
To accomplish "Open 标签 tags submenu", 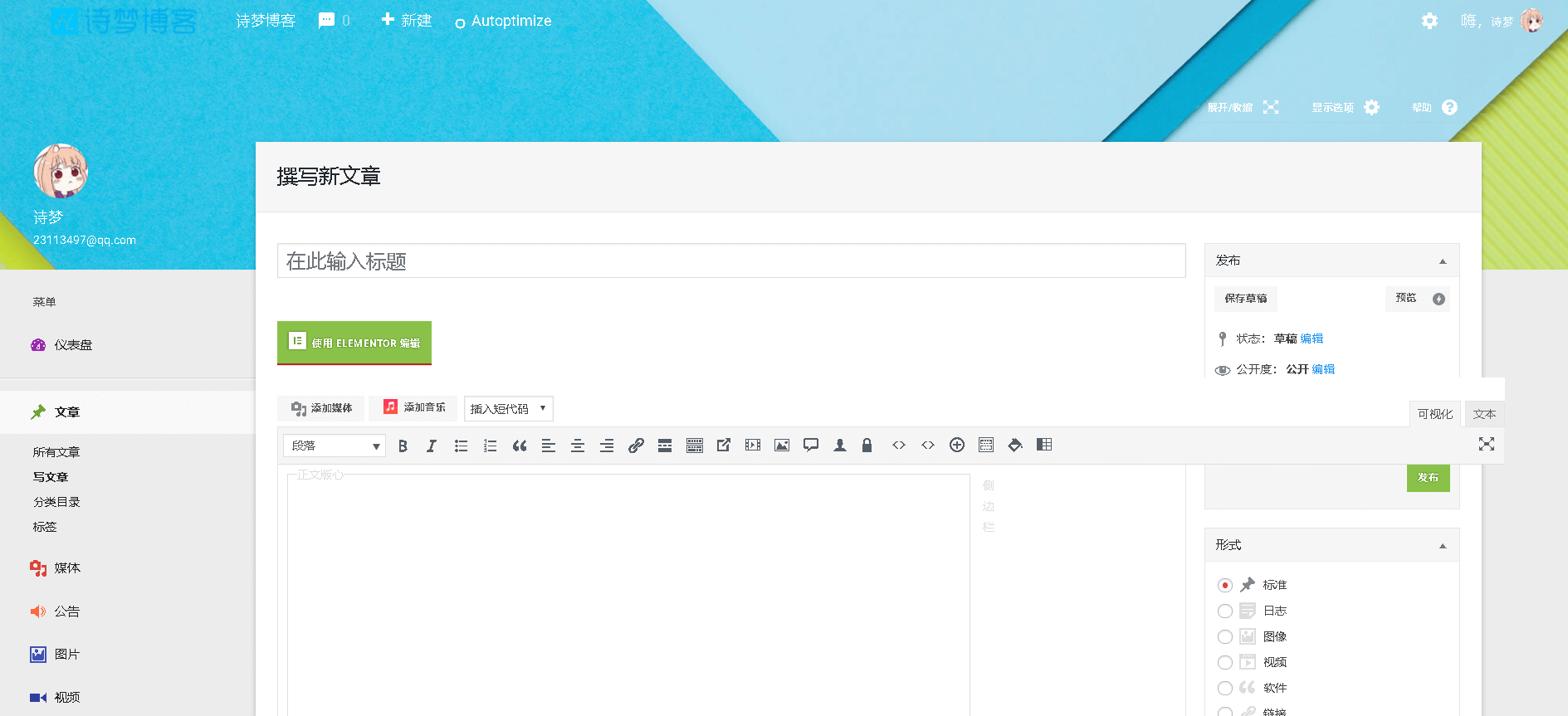I will pos(45,527).
